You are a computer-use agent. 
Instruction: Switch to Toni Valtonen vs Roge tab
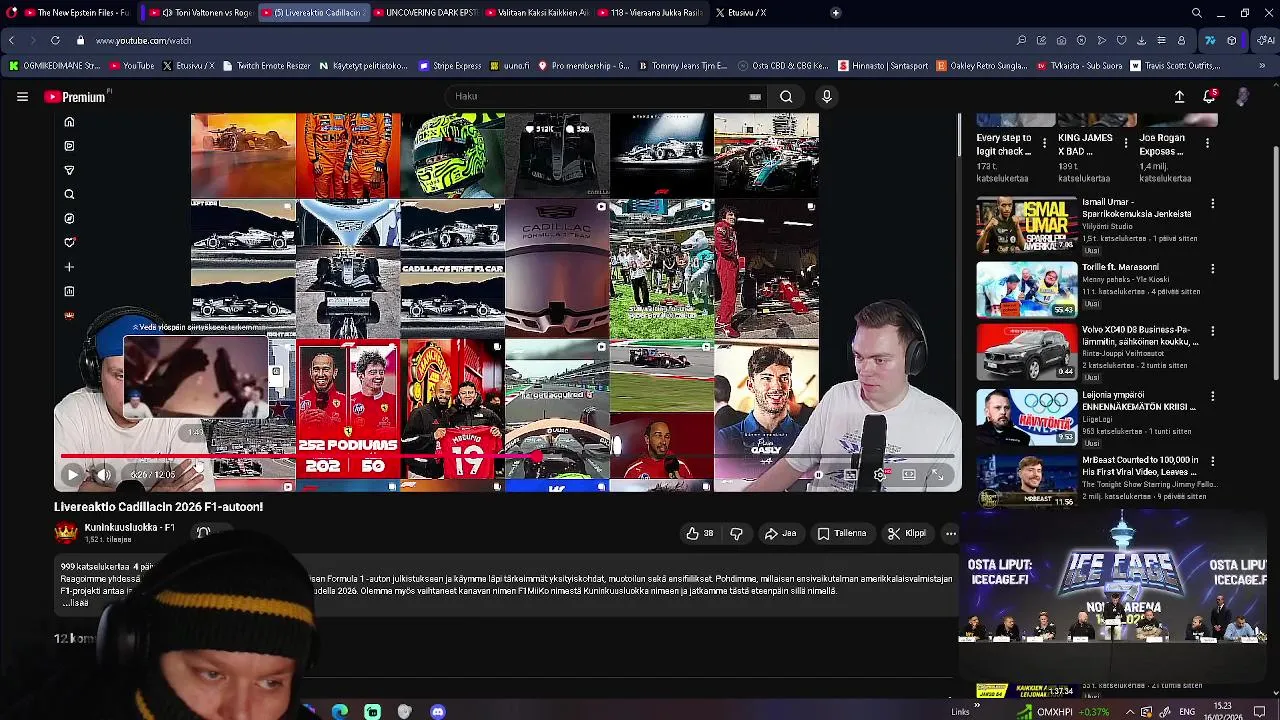[x=199, y=13]
